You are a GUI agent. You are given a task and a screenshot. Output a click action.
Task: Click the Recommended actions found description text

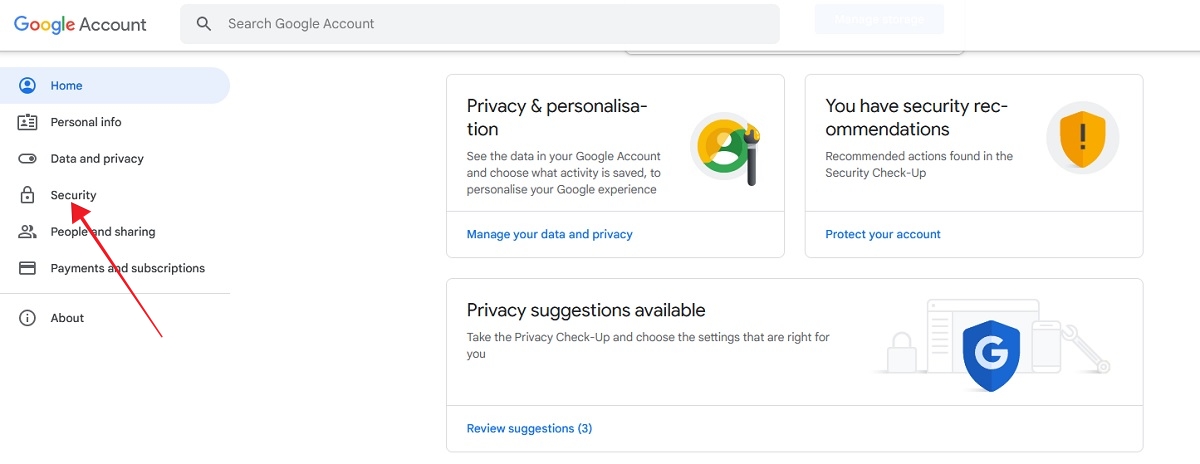tap(919, 164)
